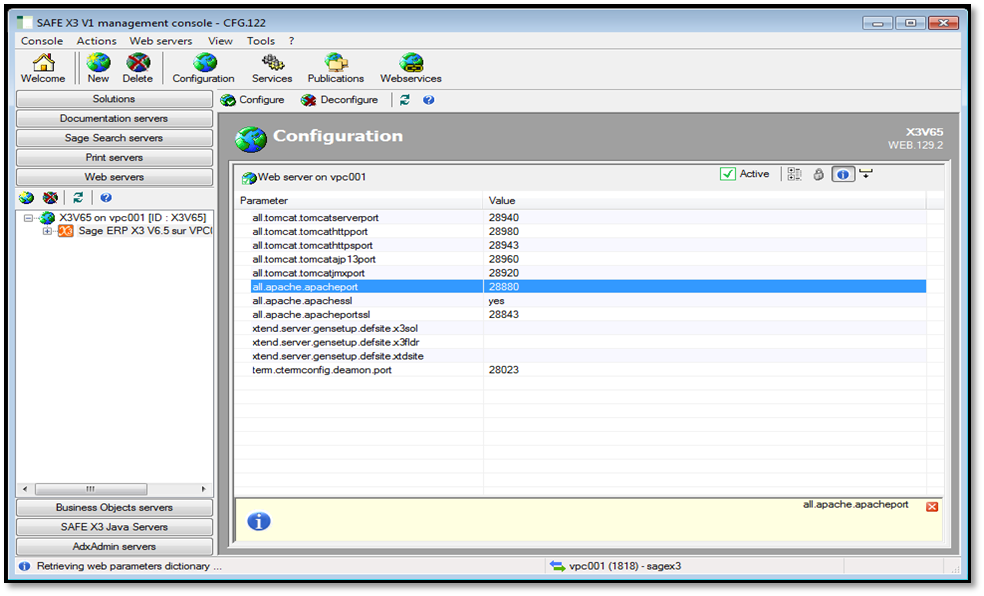
Task: Click the New web server icon
Action: [x=98, y=68]
